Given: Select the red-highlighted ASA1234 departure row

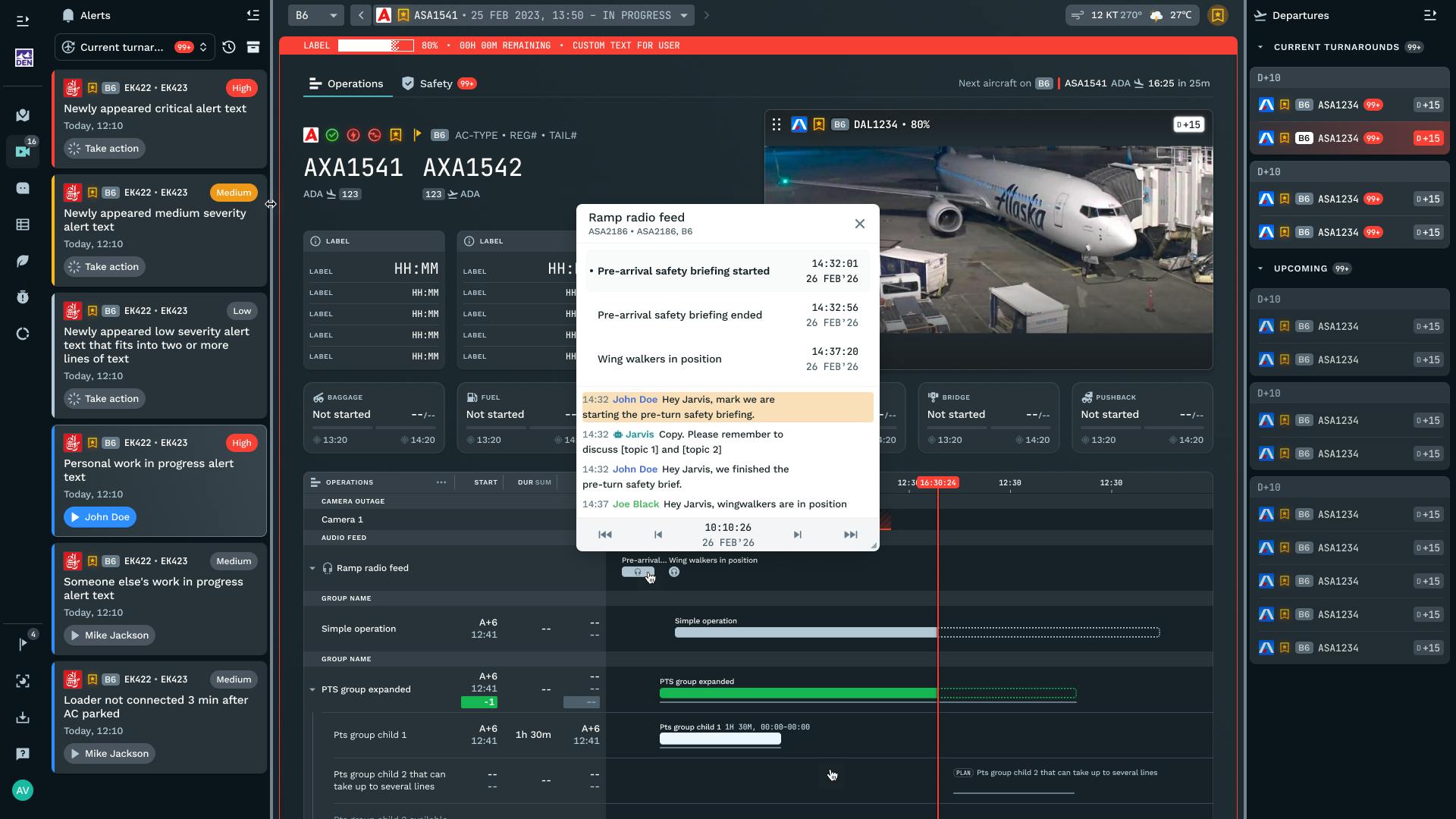Looking at the screenshot, I should 1349,138.
